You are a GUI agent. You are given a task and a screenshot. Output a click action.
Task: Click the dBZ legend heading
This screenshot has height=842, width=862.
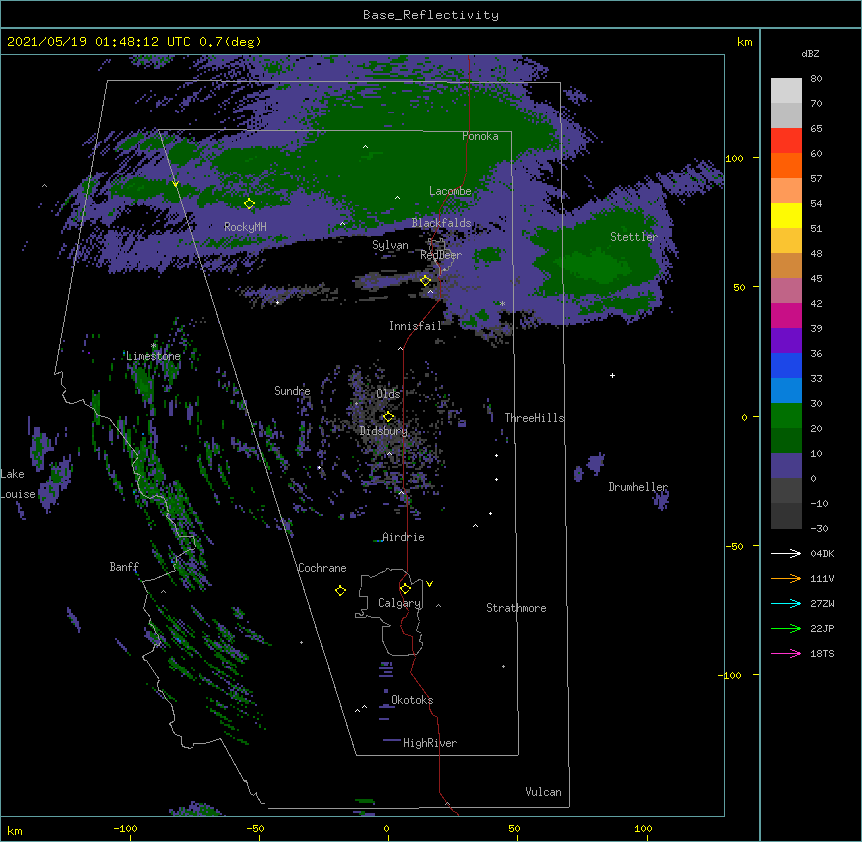point(810,53)
